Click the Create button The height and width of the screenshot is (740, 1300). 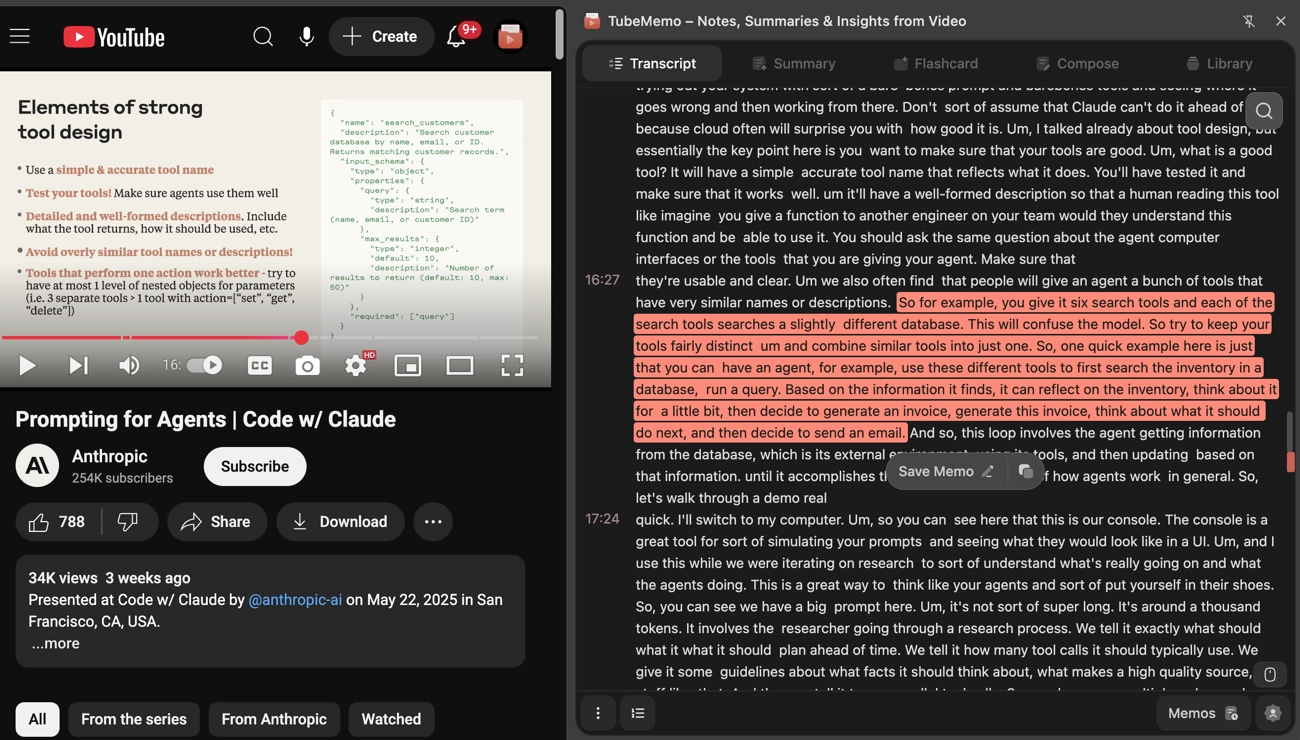tap(381, 37)
